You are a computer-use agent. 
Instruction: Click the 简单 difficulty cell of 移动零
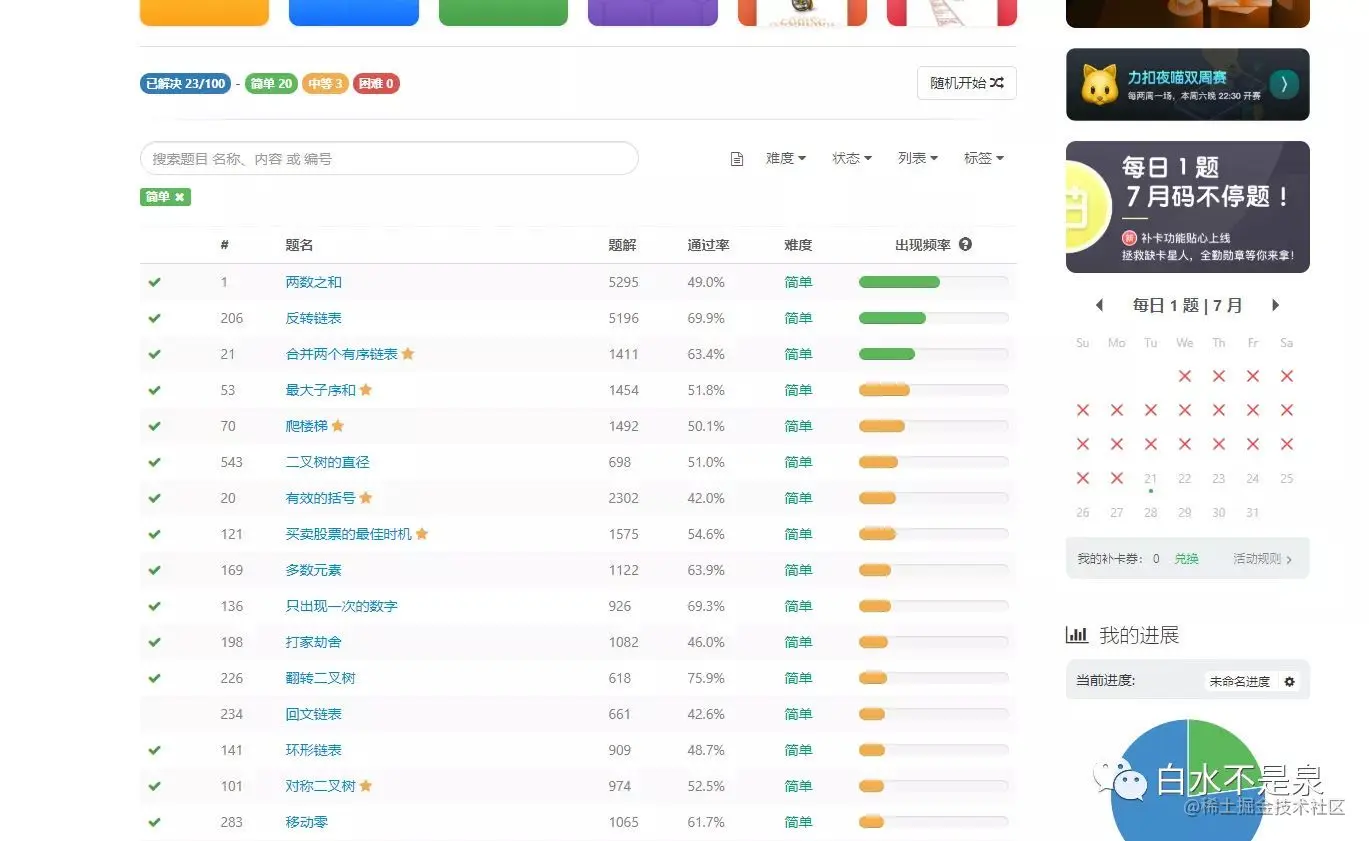click(798, 822)
